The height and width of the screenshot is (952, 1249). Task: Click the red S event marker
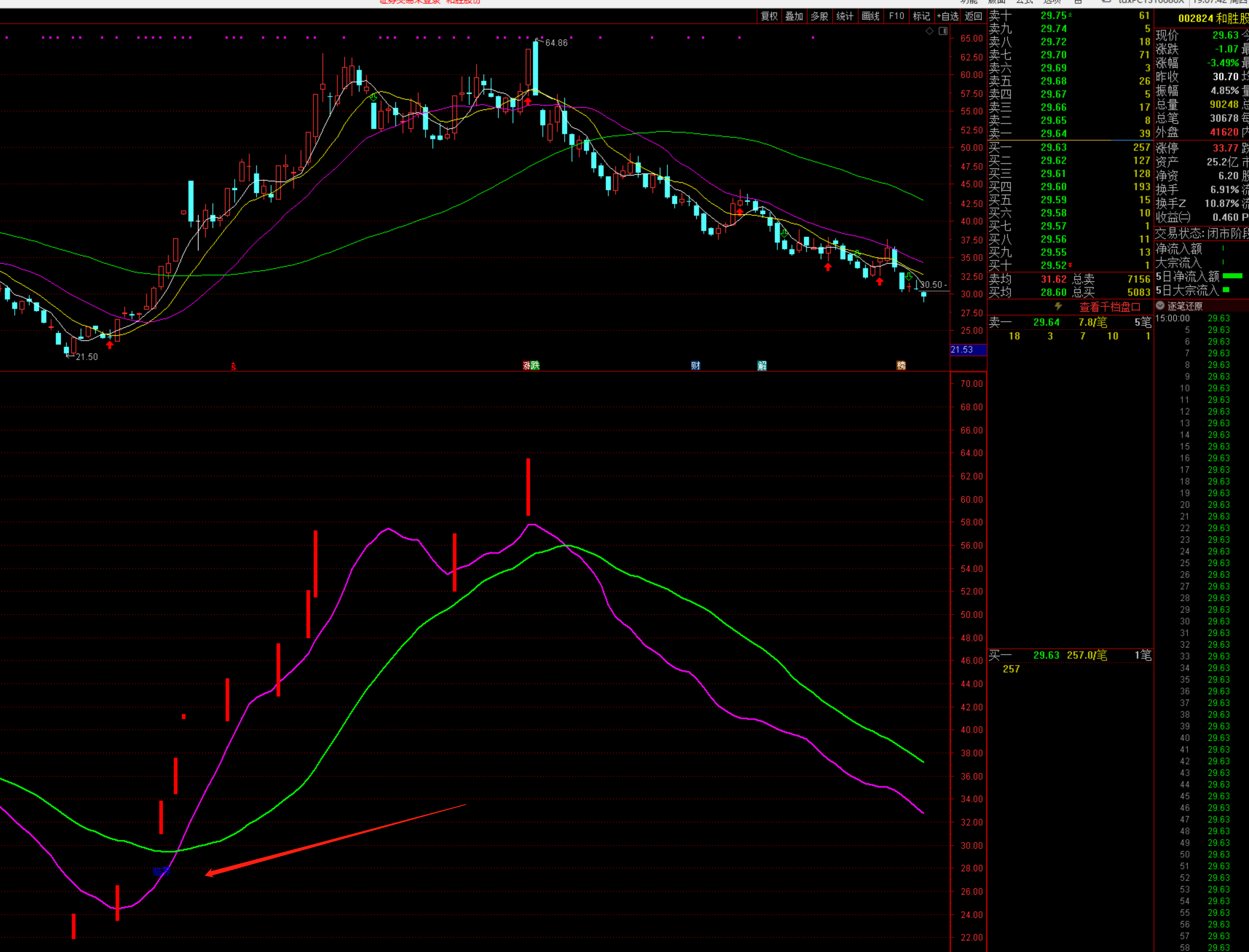tap(233, 367)
